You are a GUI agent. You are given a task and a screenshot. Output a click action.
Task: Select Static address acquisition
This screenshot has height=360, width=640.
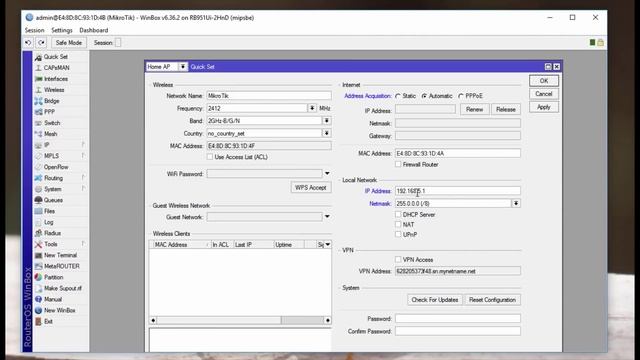[398, 96]
